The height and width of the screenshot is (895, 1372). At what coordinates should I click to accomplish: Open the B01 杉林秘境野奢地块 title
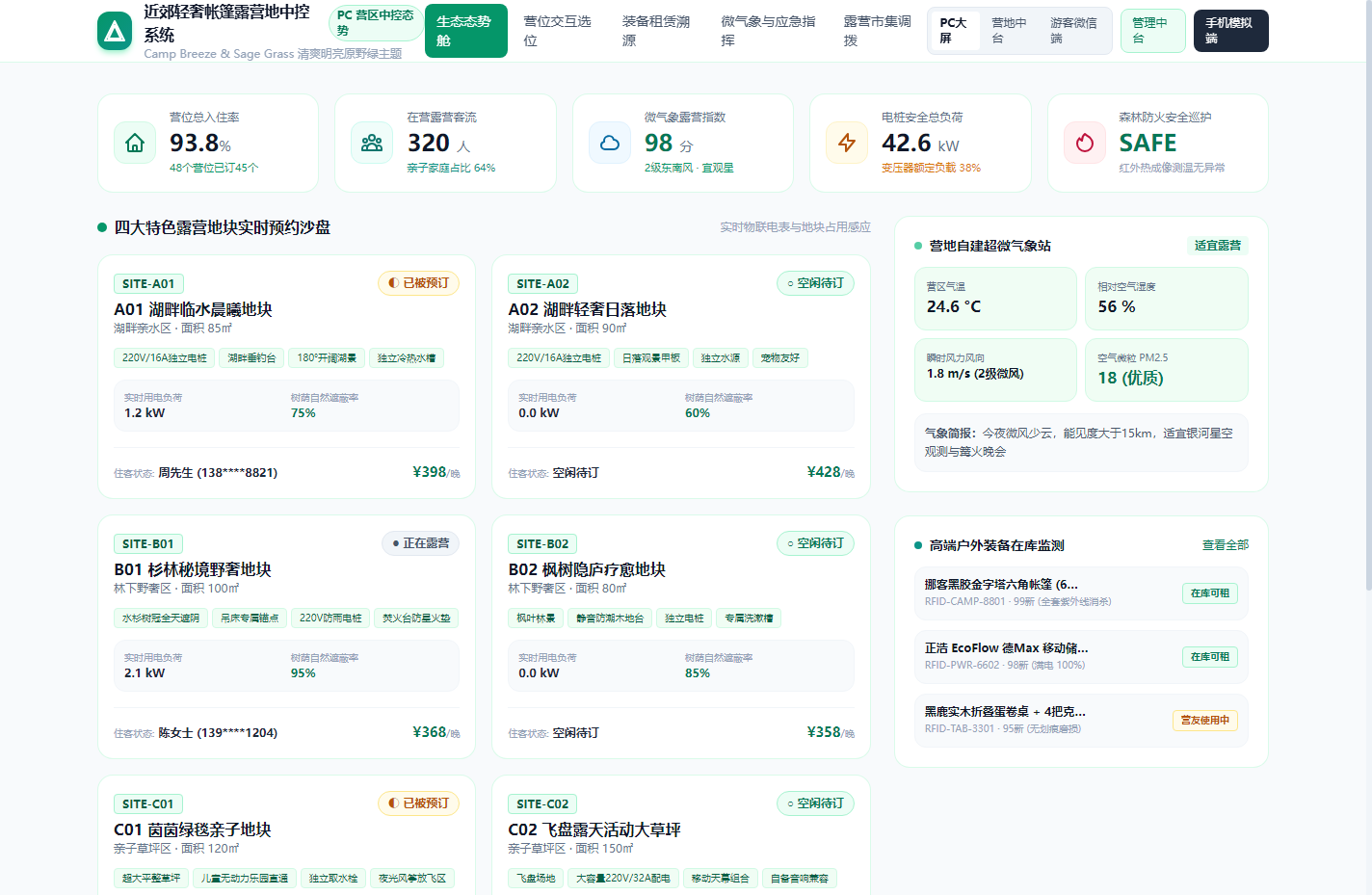pos(193,569)
